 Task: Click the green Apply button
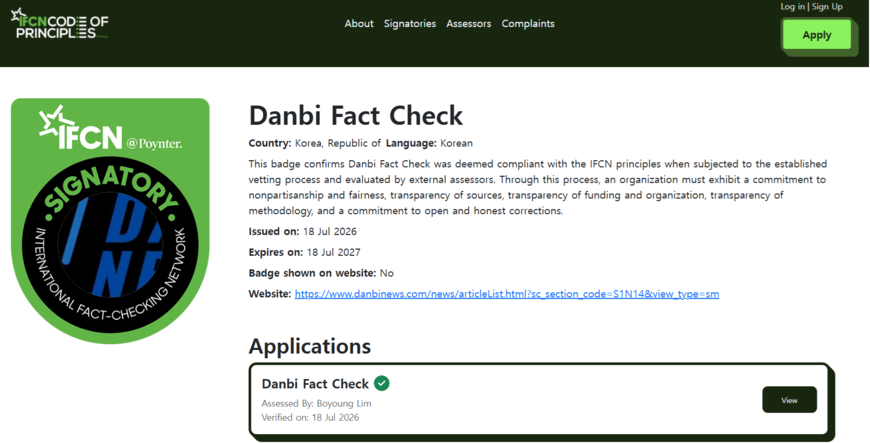click(x=817, y=35)
